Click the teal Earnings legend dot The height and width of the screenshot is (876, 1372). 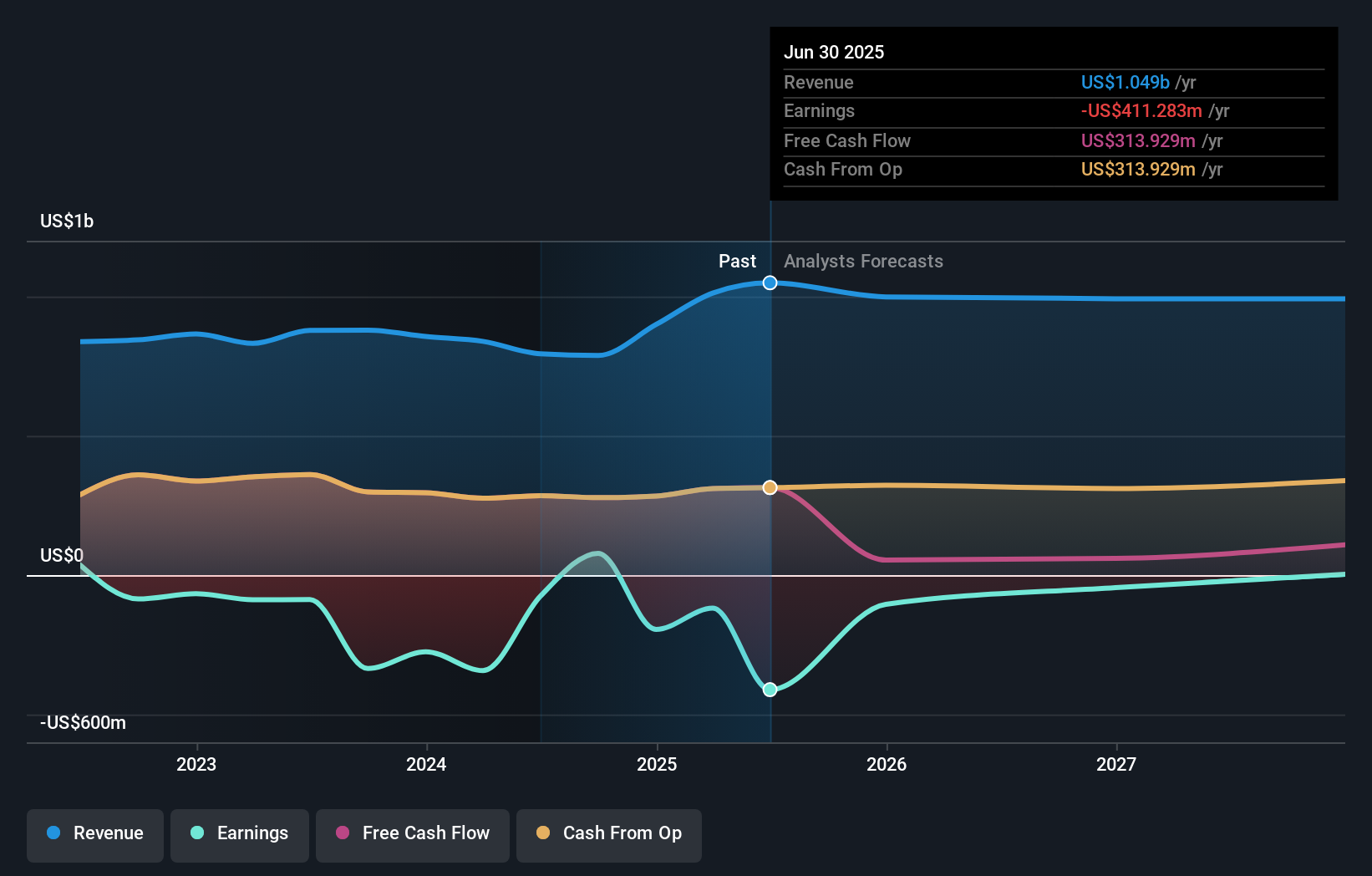tap(197, 833)
